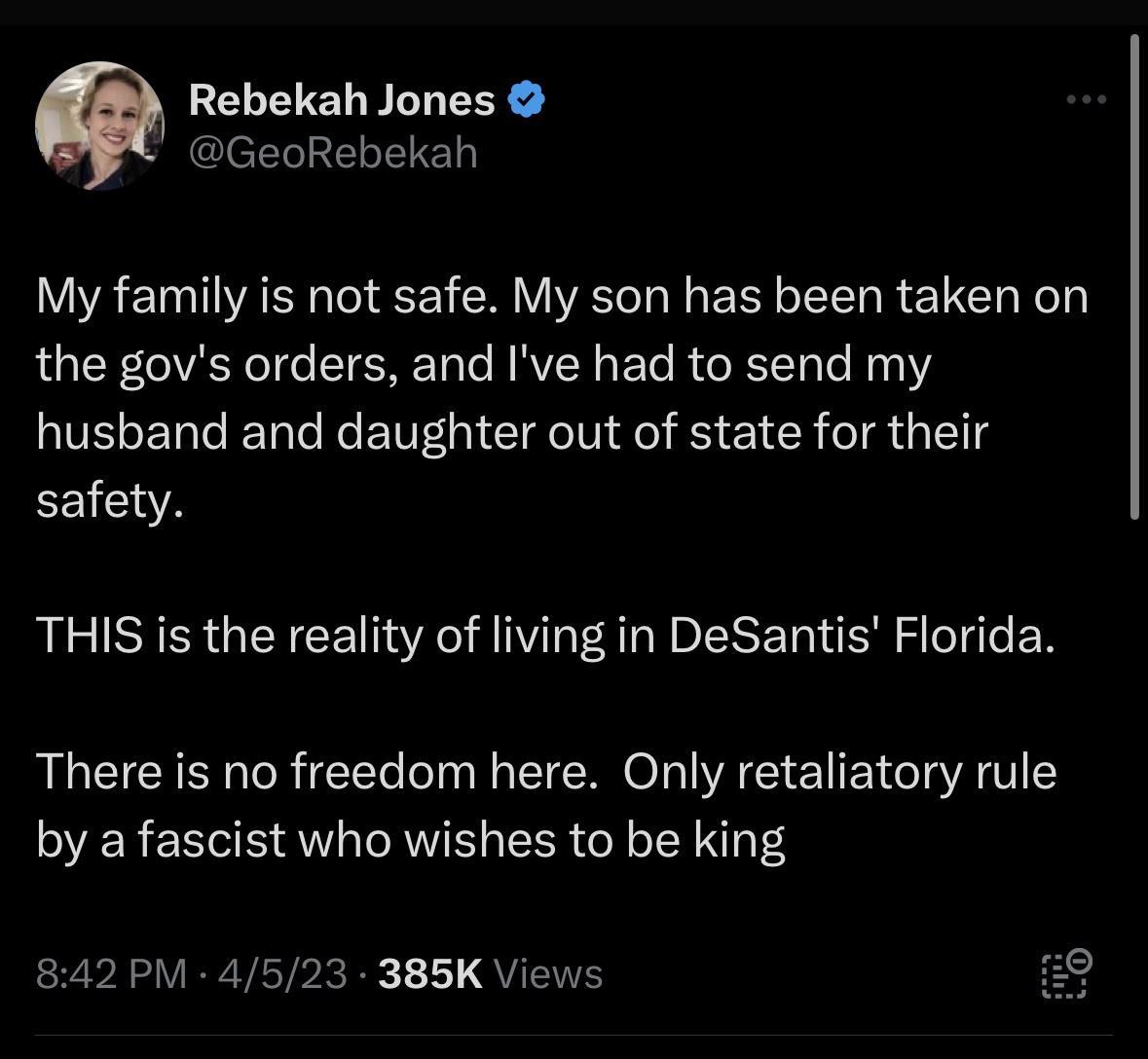Open the overflow menu in the top corner
Image resolution: width=1148 pixels, height=1059 pixels.
point(1086,98)
